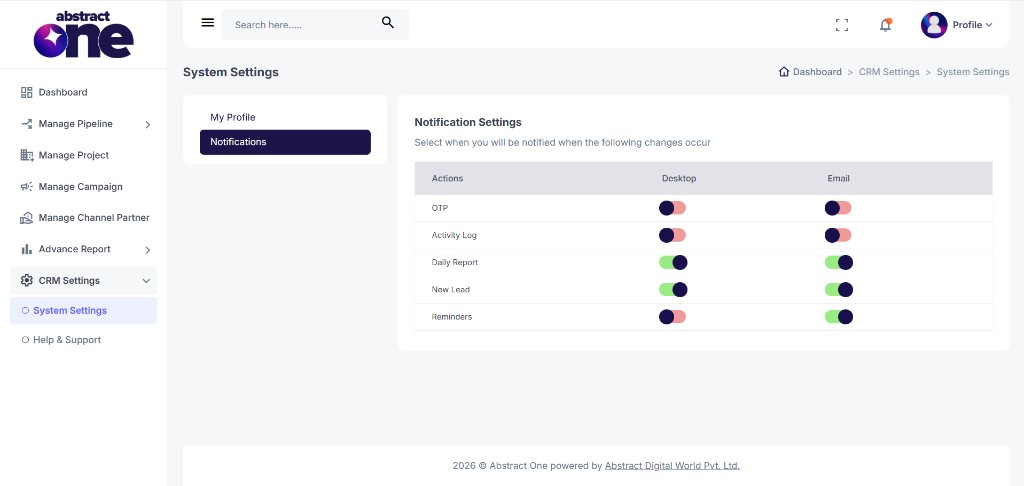The width and height of the screenshot is (1024, 486).
Task: Click the New Lead row label
Action: (x=451, y=289)
